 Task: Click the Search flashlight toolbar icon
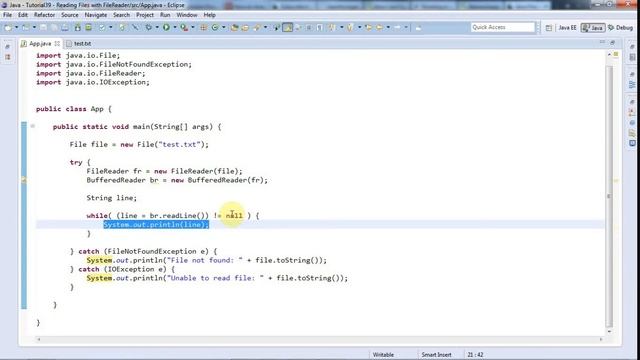[257, 27]
